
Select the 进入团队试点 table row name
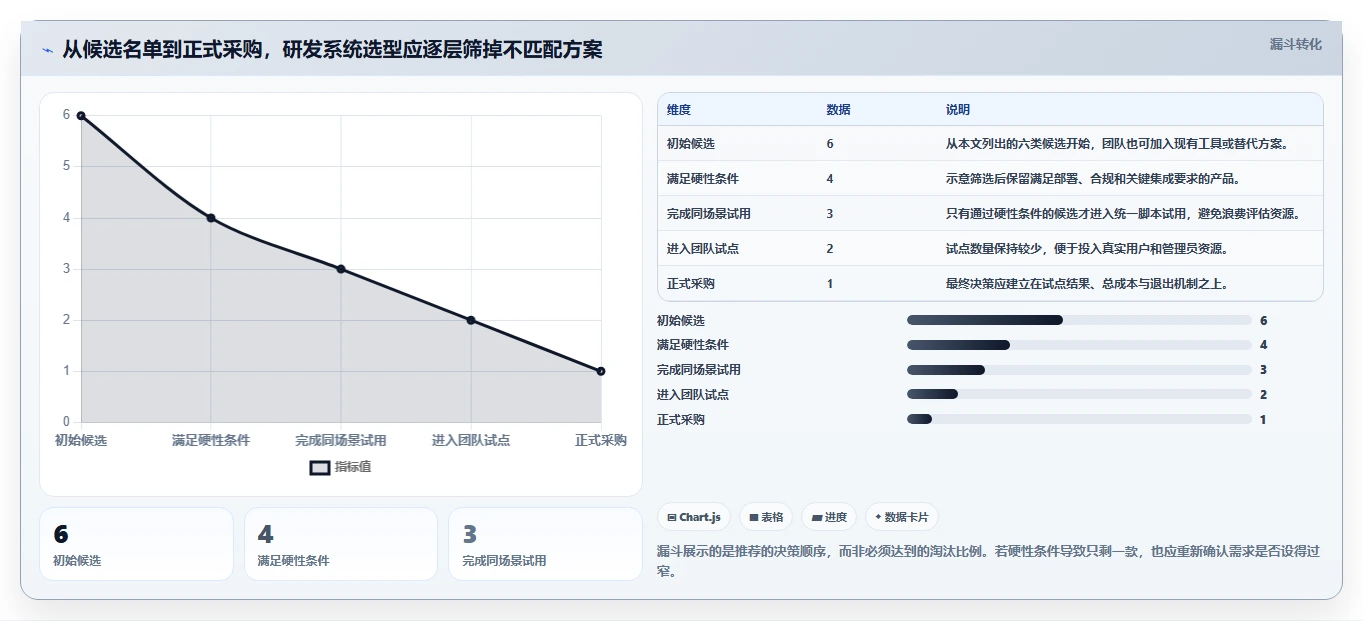(x=703, y=249)
